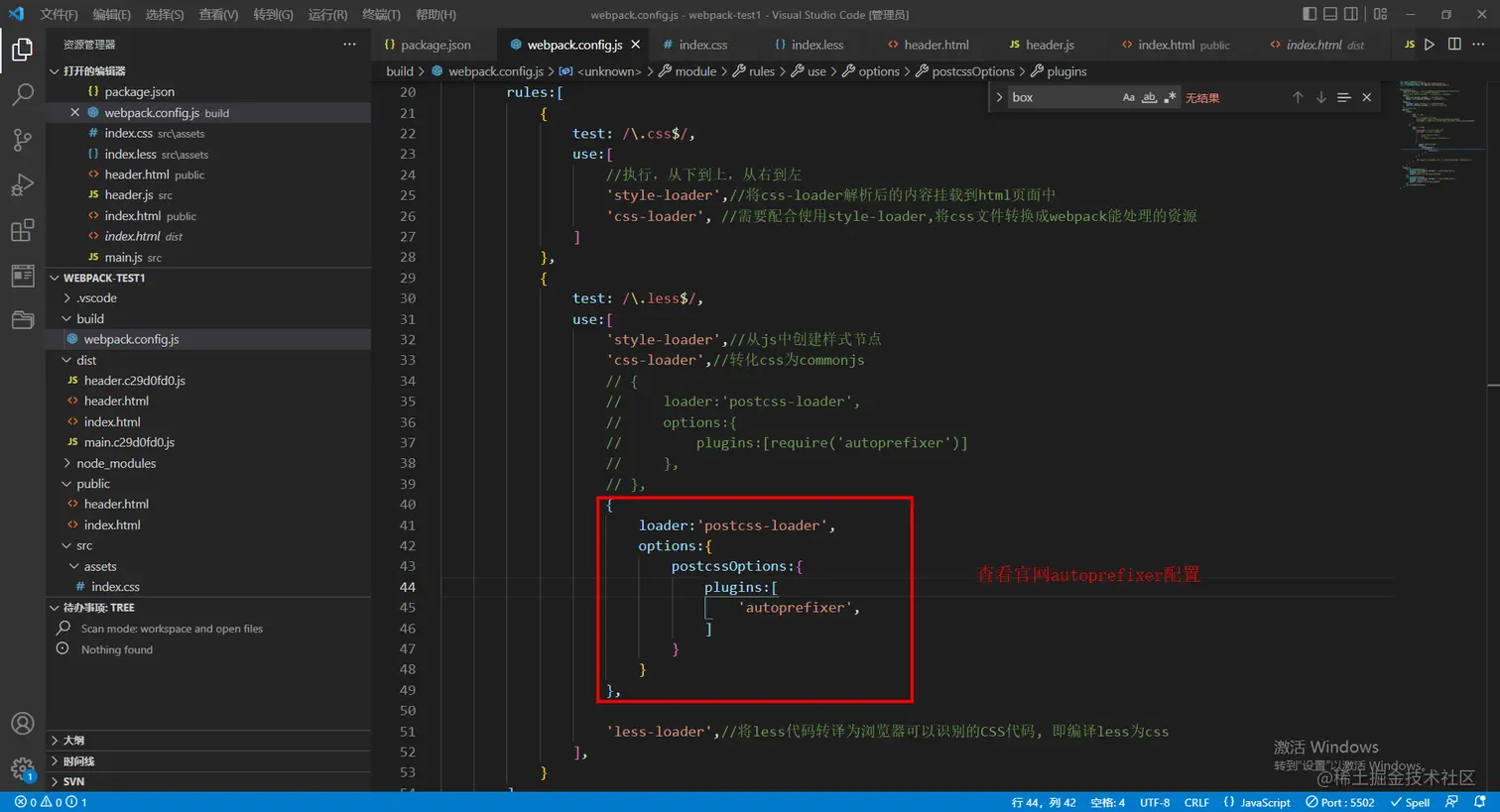Image resolution: width=1500 pixels, height=812 pixels.
Task: Close webpack.config.js in open editors list
Action: [x=74, y=113]
